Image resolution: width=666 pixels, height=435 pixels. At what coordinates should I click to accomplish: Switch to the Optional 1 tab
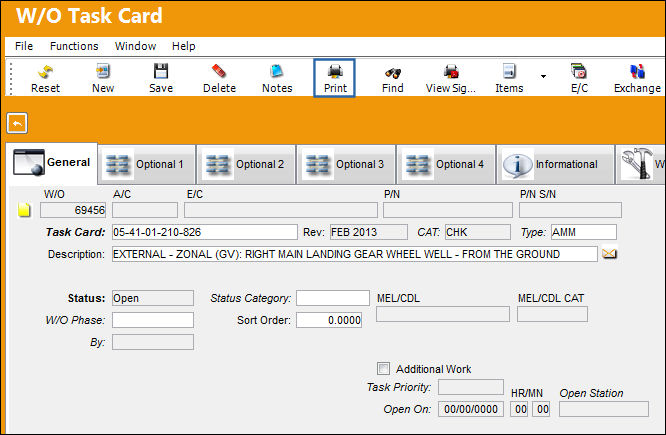pos(147,164)
